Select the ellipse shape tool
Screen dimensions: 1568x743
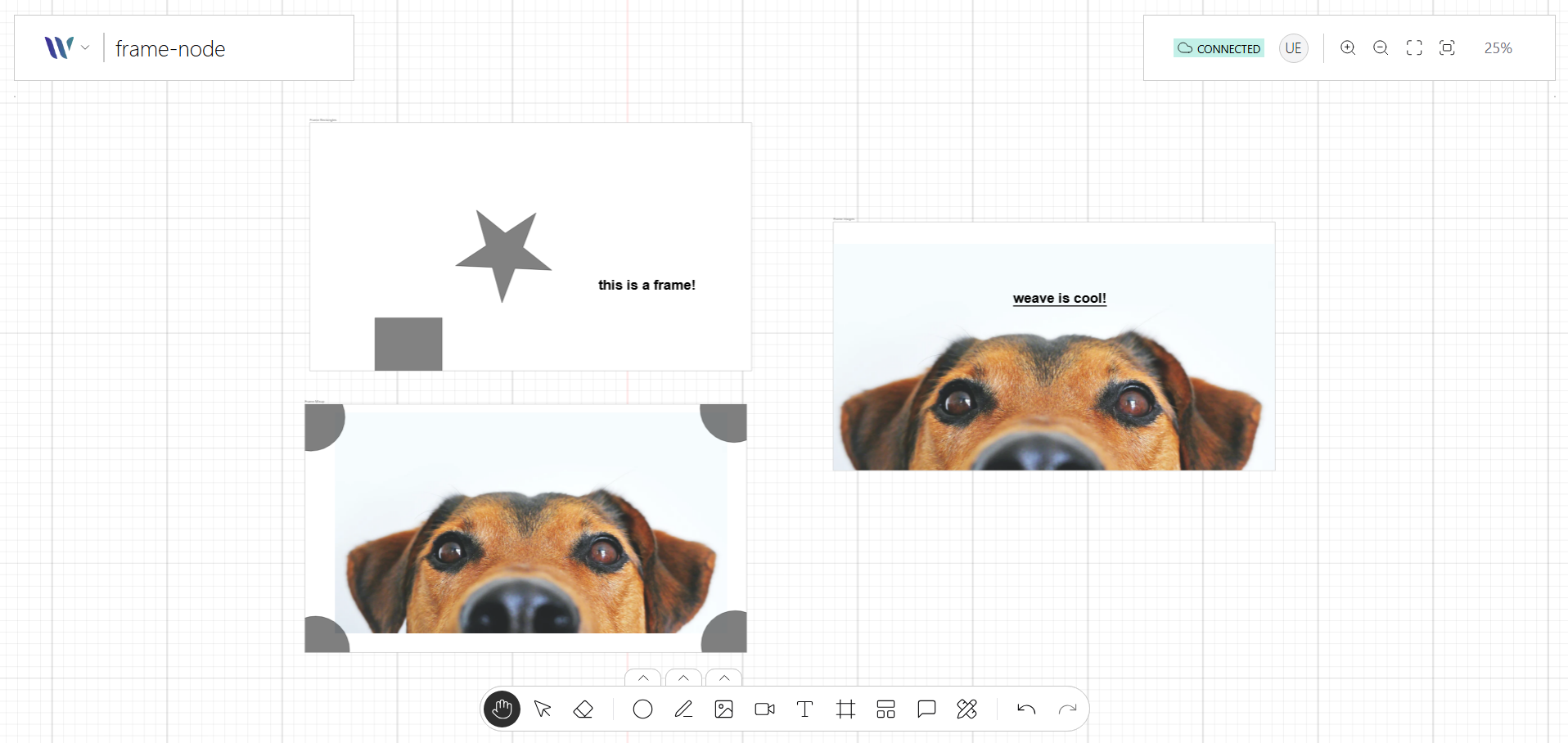pyautogui.click(x=642, y=709)
